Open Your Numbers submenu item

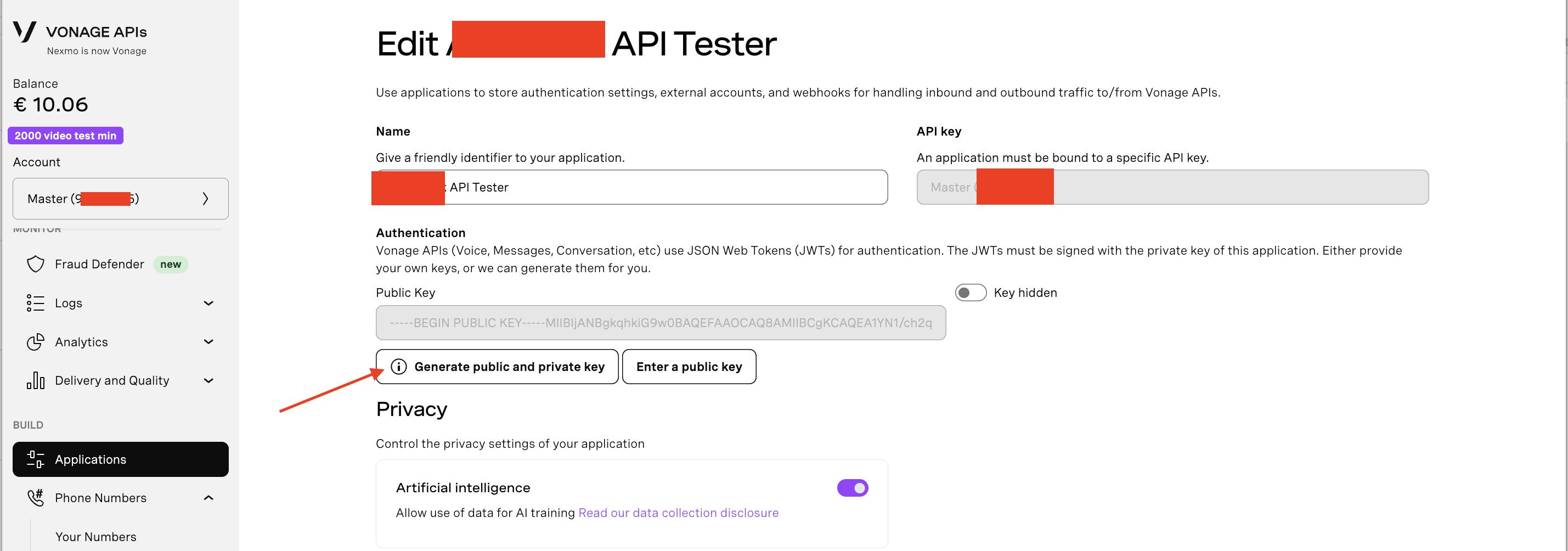click(x=95, y=537)
